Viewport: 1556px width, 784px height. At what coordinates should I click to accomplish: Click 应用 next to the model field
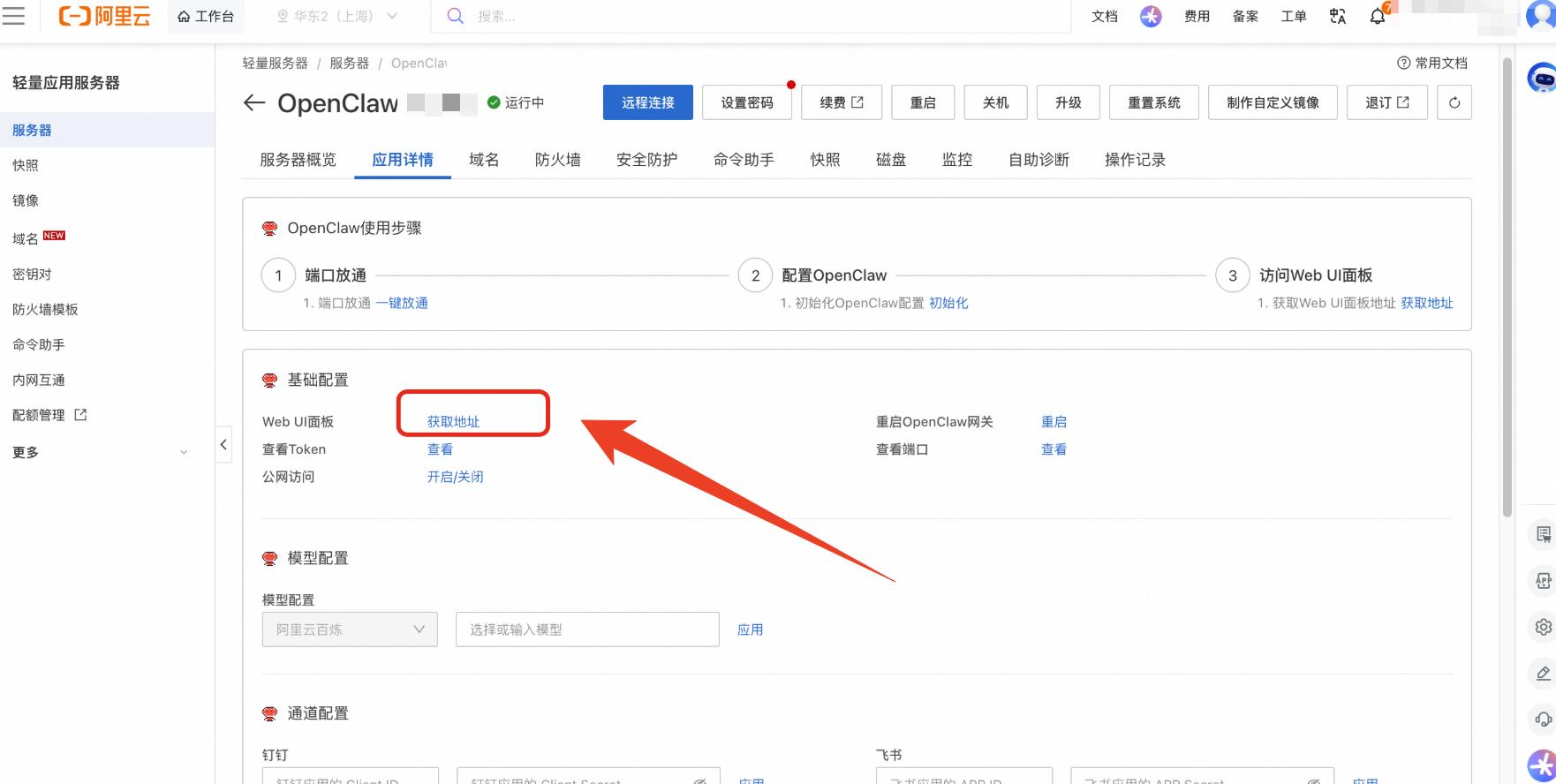751,629
